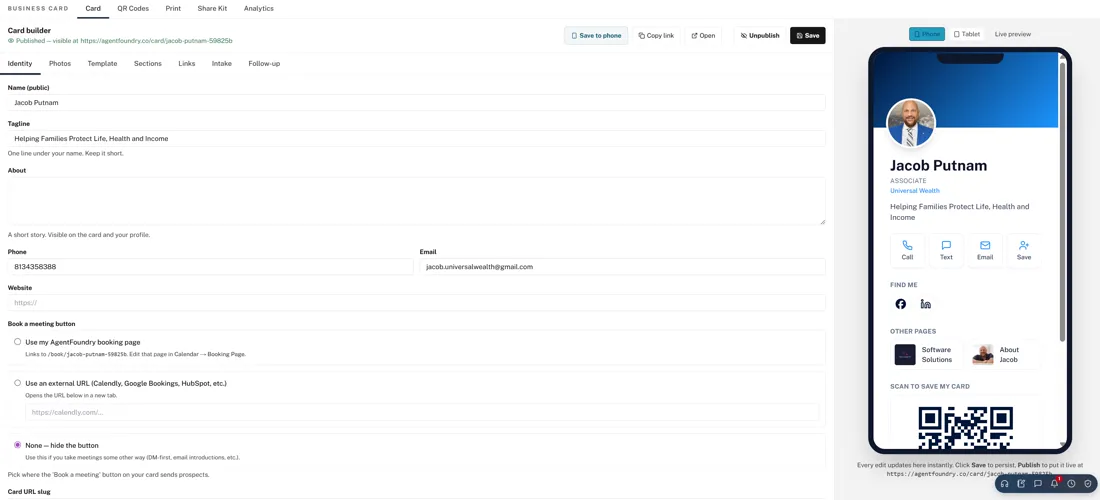
Task: Select the Template sub-tab
Action: [102, 63]
